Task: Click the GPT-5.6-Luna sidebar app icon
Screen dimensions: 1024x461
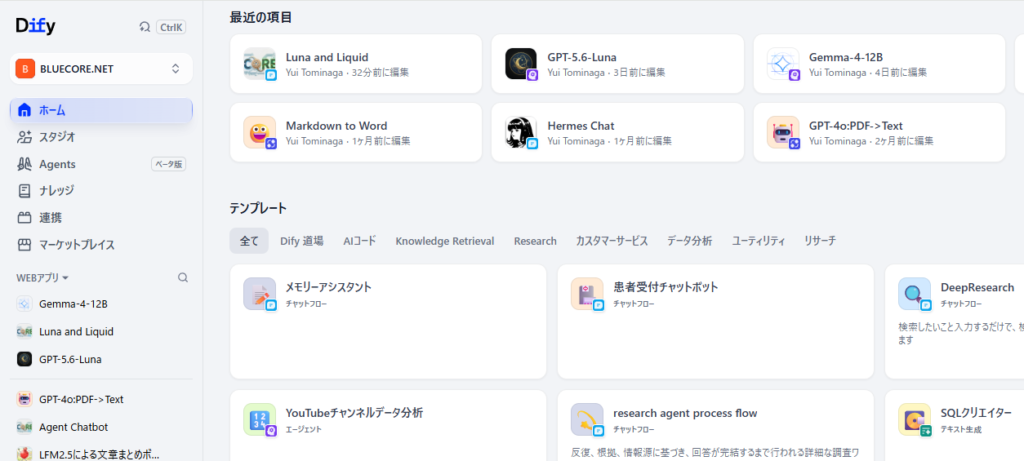Action: click(24, 358)
